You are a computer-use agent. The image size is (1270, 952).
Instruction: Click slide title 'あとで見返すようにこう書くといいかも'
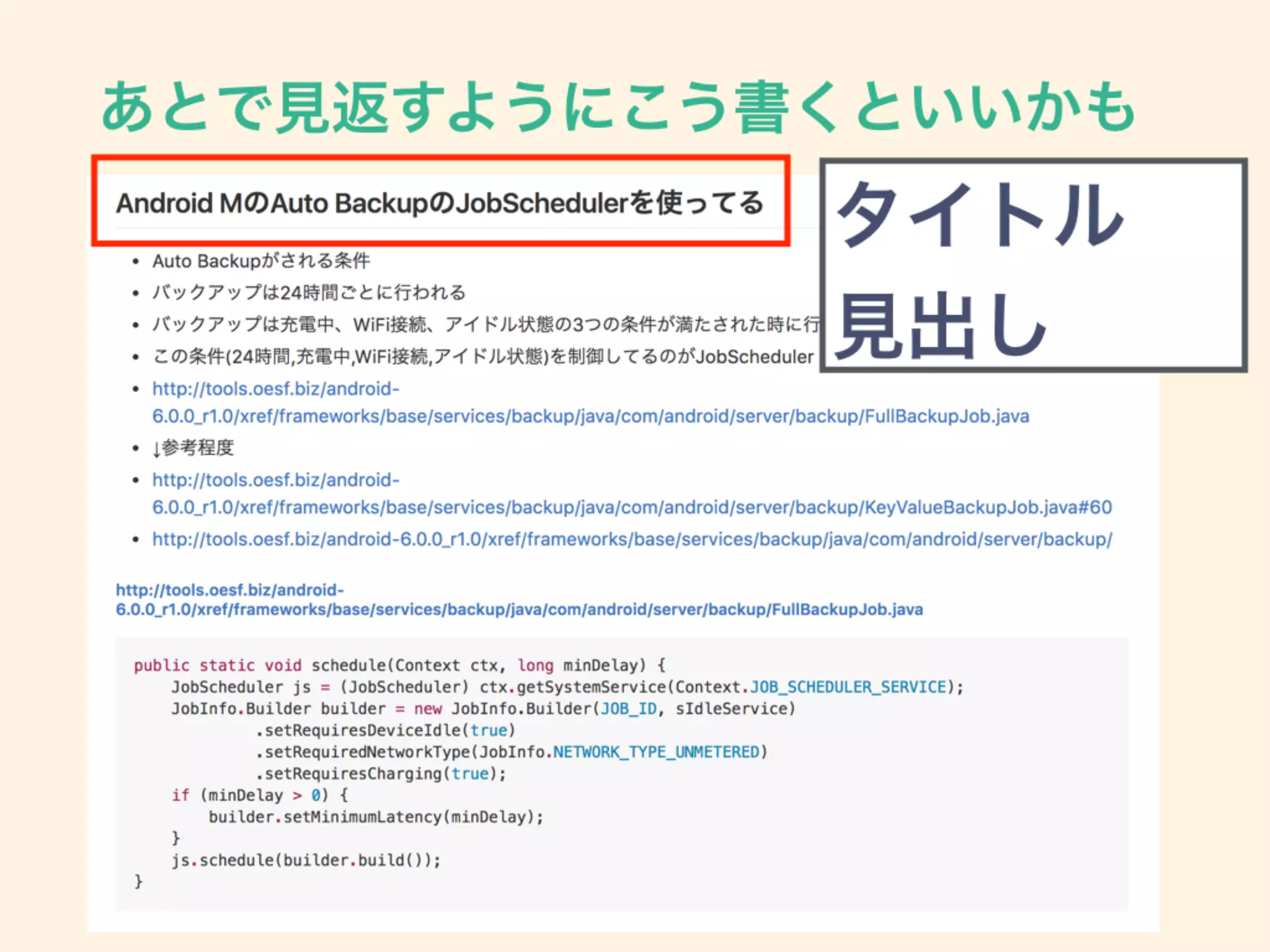click(x=618, y=107)
